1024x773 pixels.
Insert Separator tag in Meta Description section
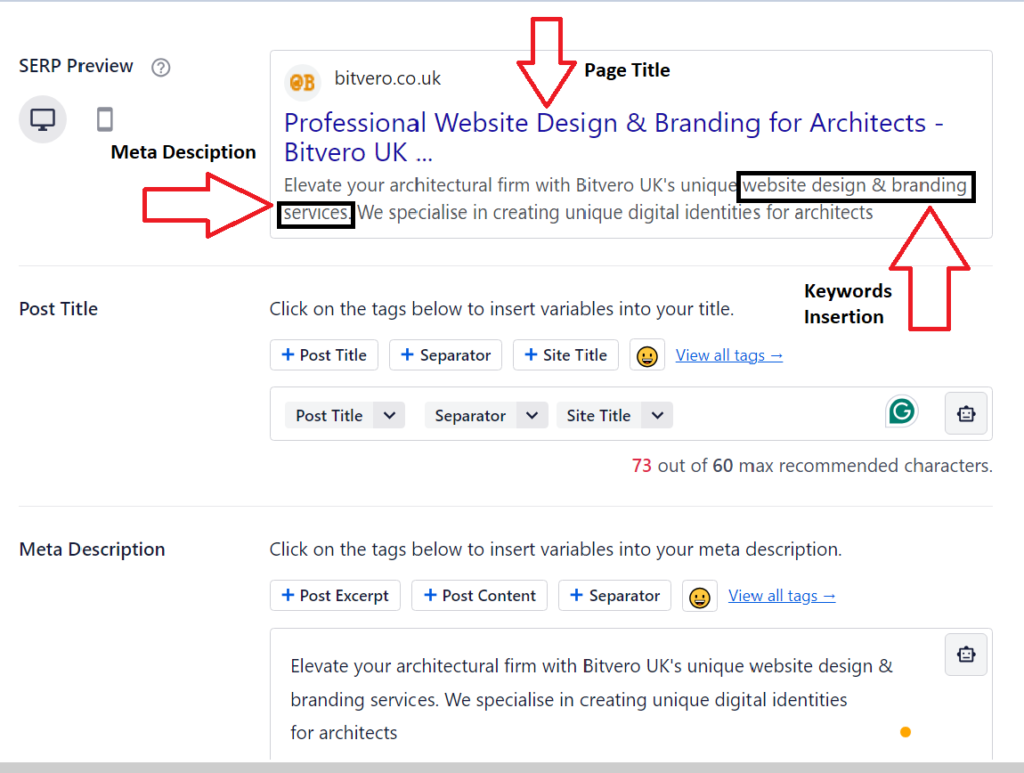pos(615,595)
